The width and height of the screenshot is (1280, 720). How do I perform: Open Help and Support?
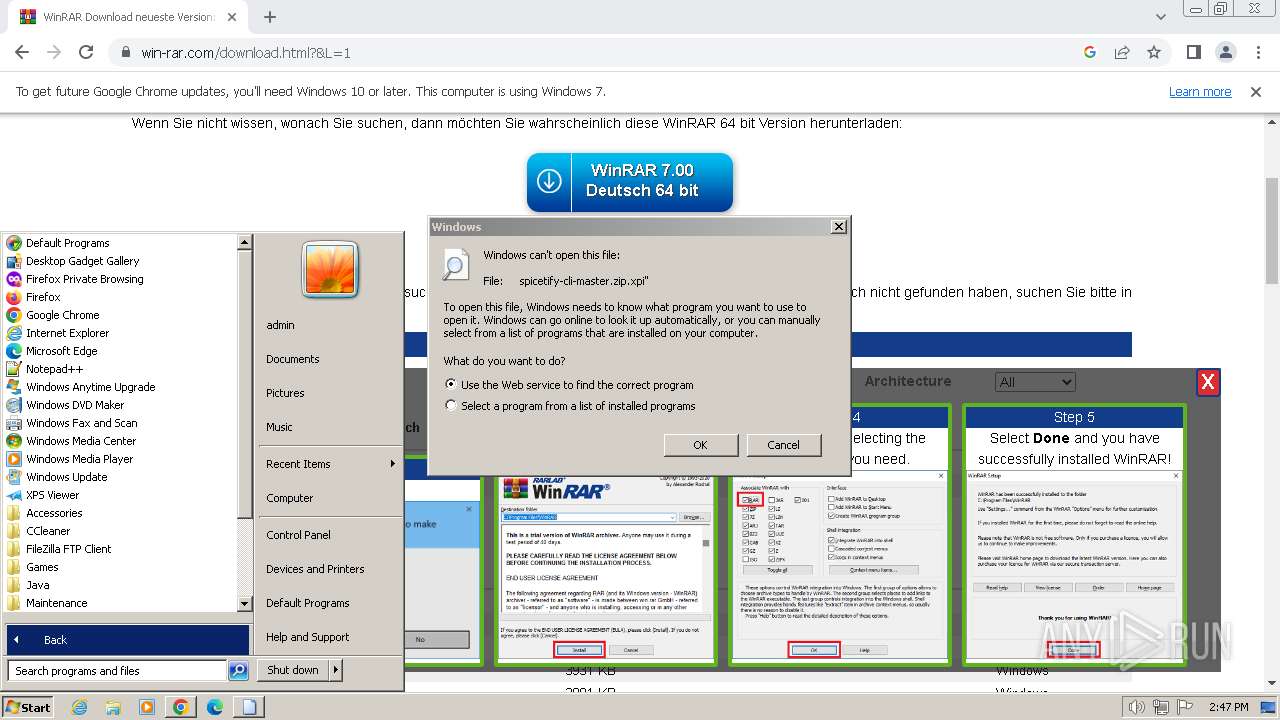[x=308, y=637]
